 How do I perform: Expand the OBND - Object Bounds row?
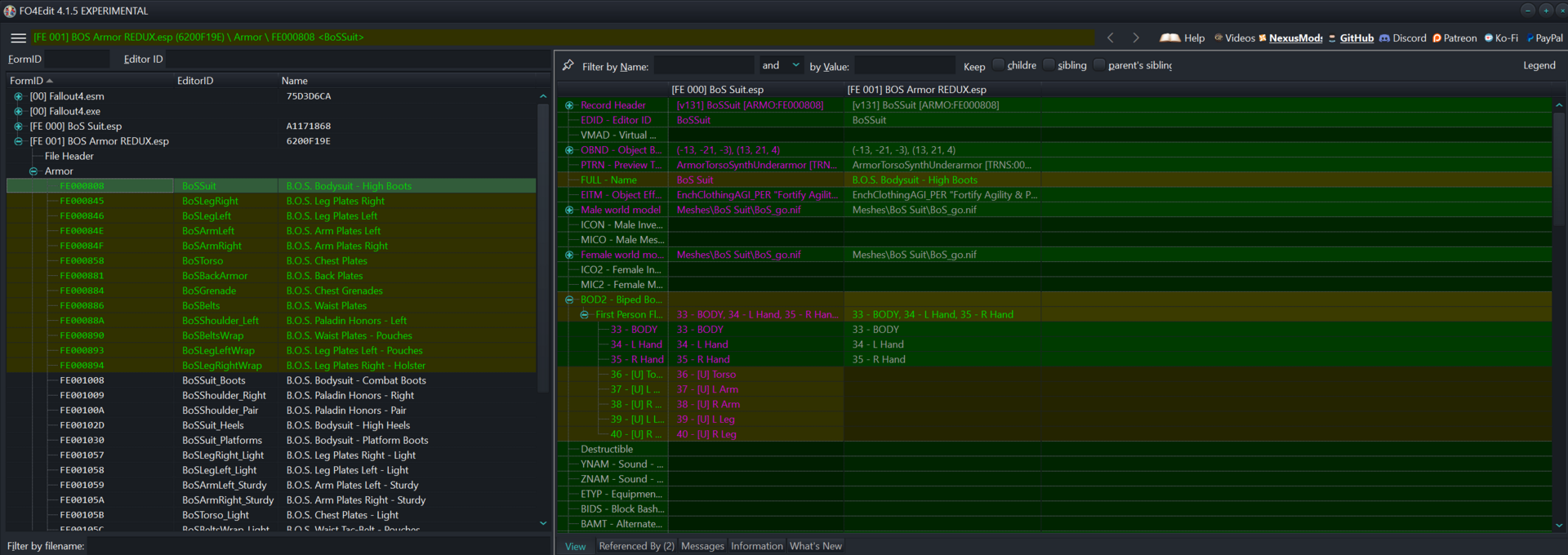click(569, 150)
